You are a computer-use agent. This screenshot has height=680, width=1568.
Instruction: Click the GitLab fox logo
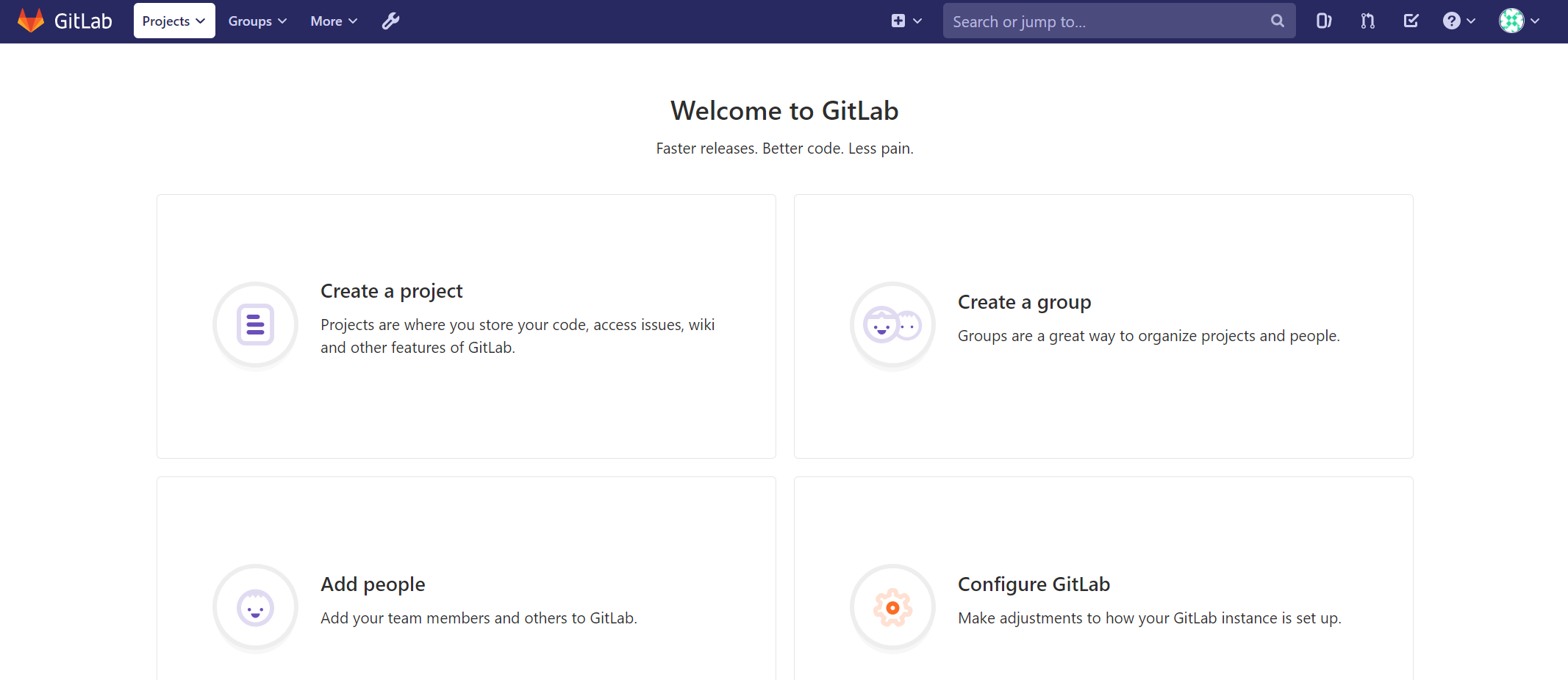pyautogui.click(x=31, y=21)
